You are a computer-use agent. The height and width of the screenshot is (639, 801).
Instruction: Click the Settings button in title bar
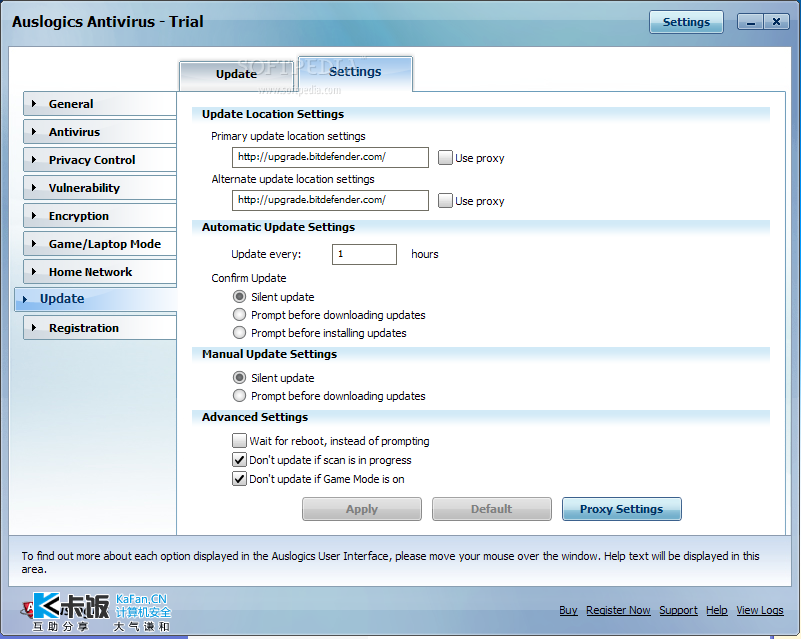point(686,22)
